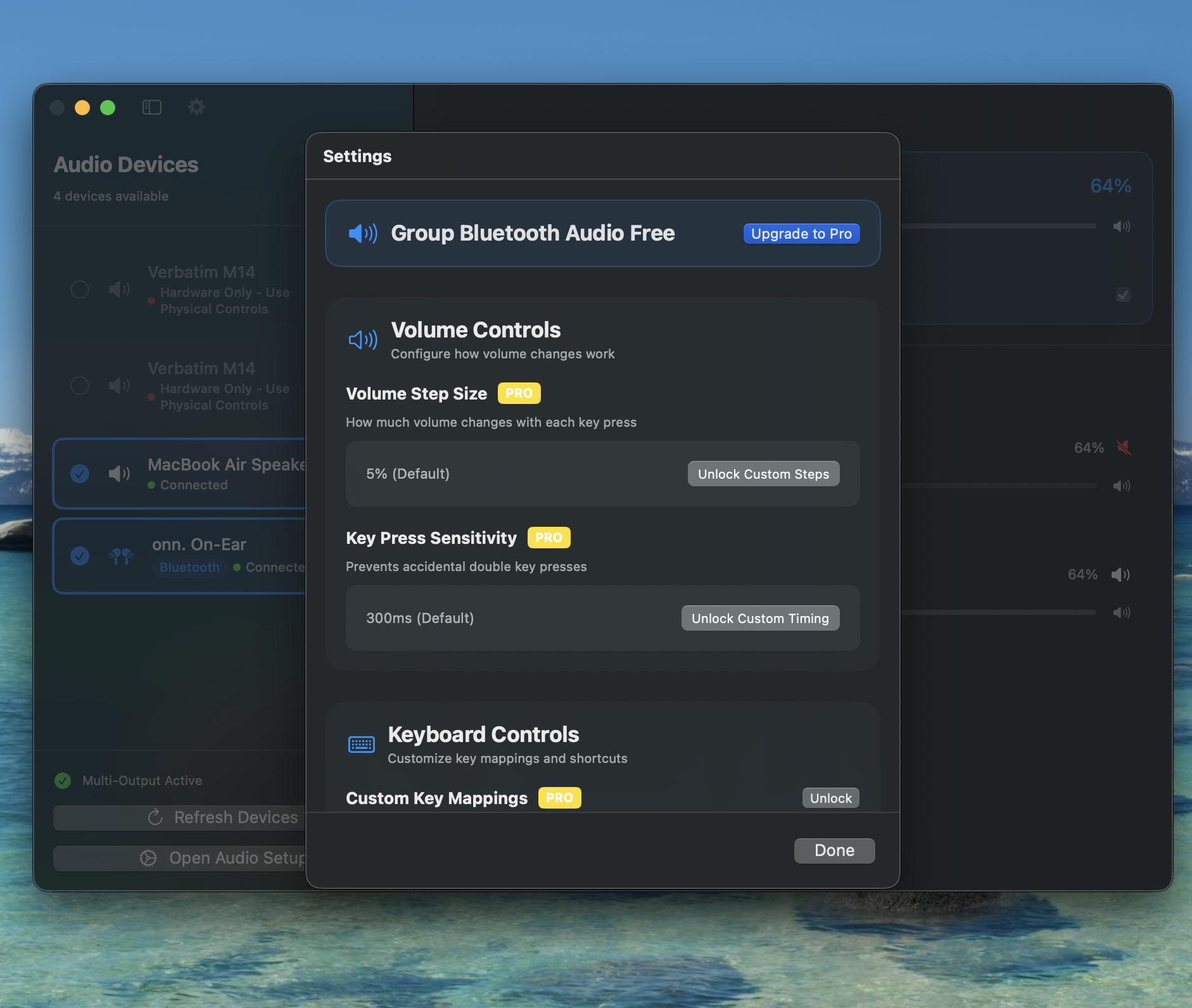This screenshot has height=1008, width=1192.
Task: Click the sidebar toggle icon
Action: click(x=152, y=108)
